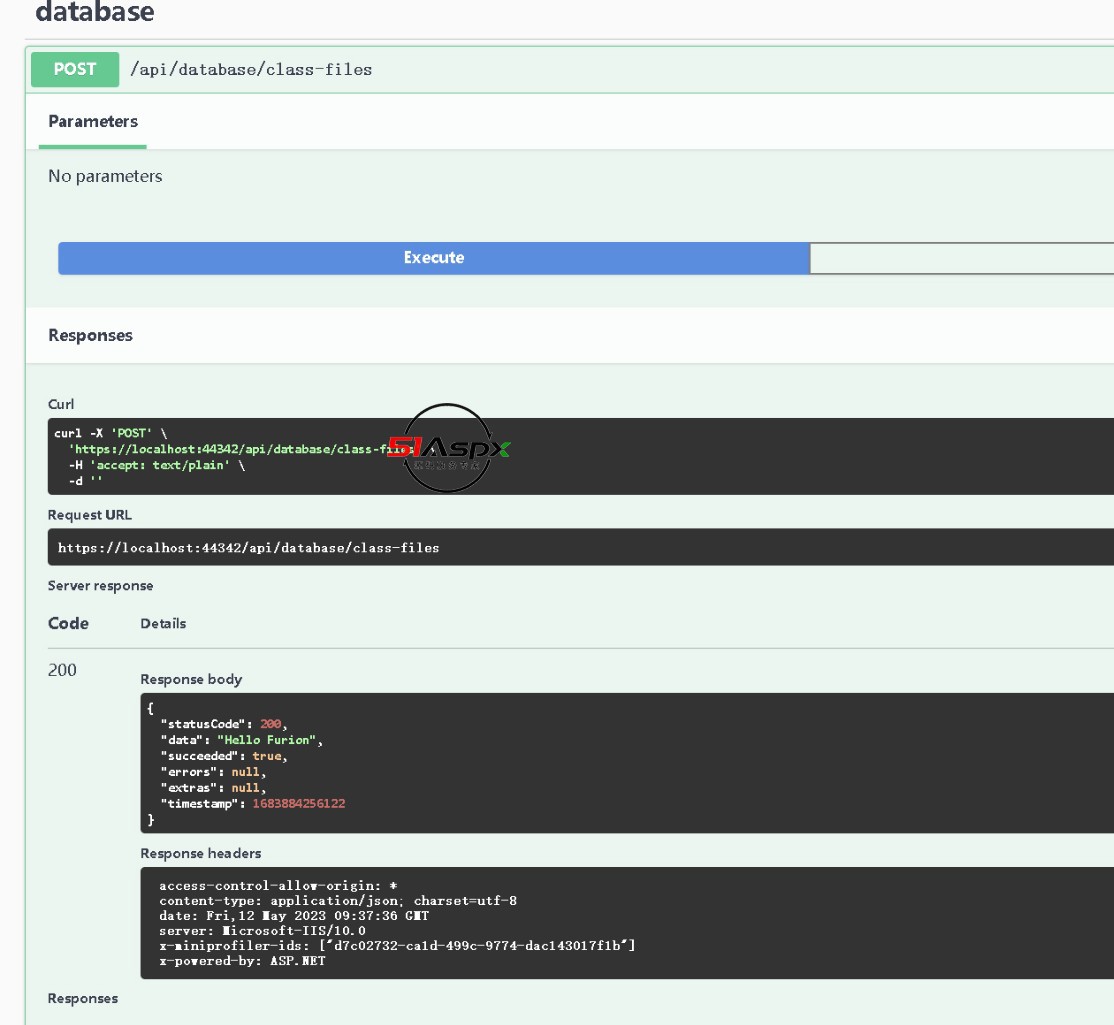This screenshot has height=1025, width=1114.
Task: Click the Request URL text box
Action: (x=580, y=548)
